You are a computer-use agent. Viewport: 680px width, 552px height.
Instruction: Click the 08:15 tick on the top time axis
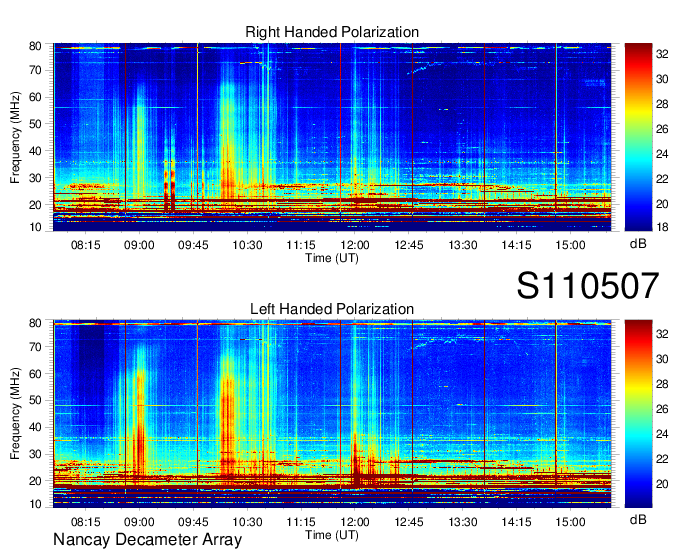click(85, 245)
